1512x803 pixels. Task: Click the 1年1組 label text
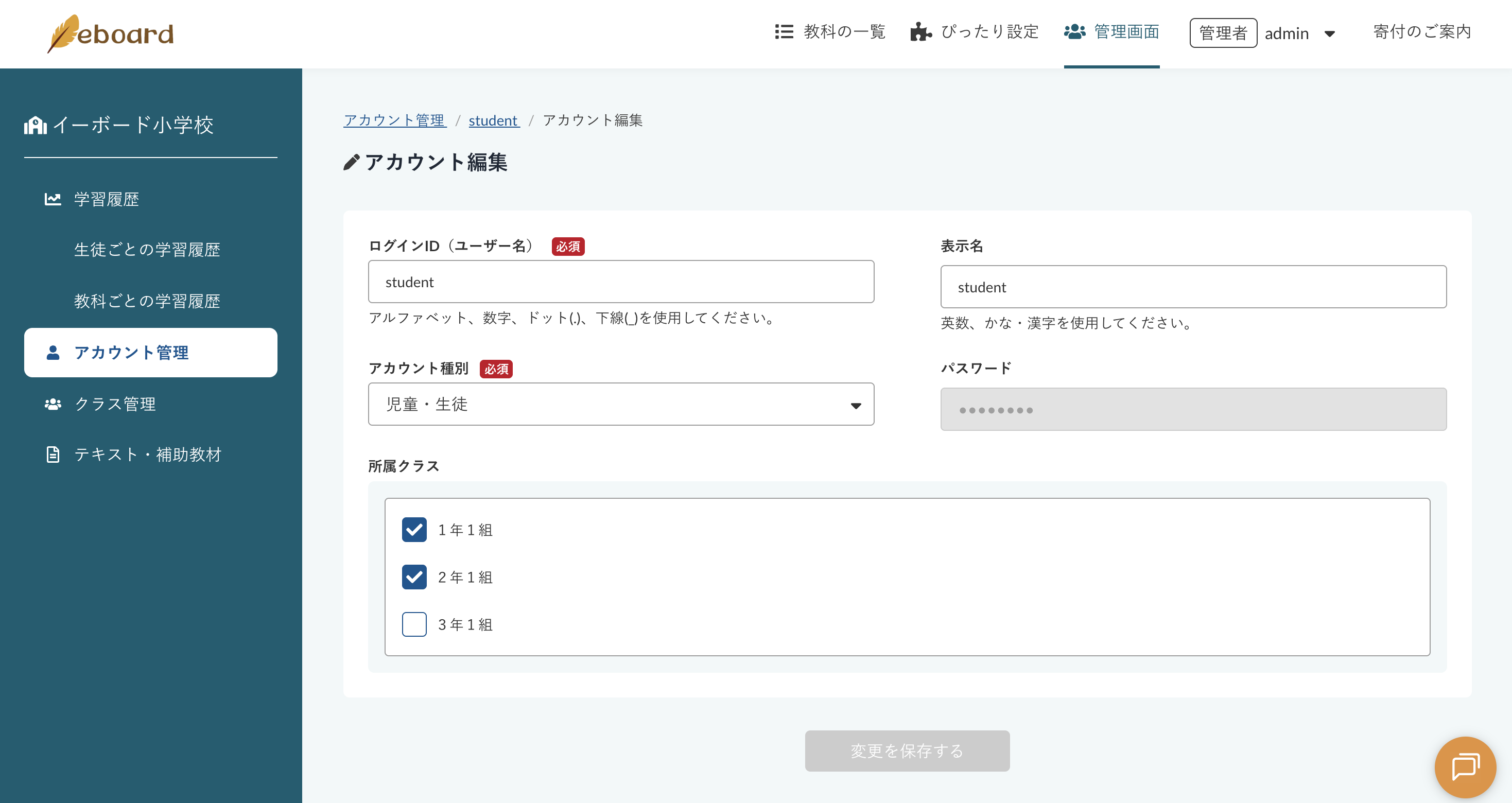click(465, 530)
